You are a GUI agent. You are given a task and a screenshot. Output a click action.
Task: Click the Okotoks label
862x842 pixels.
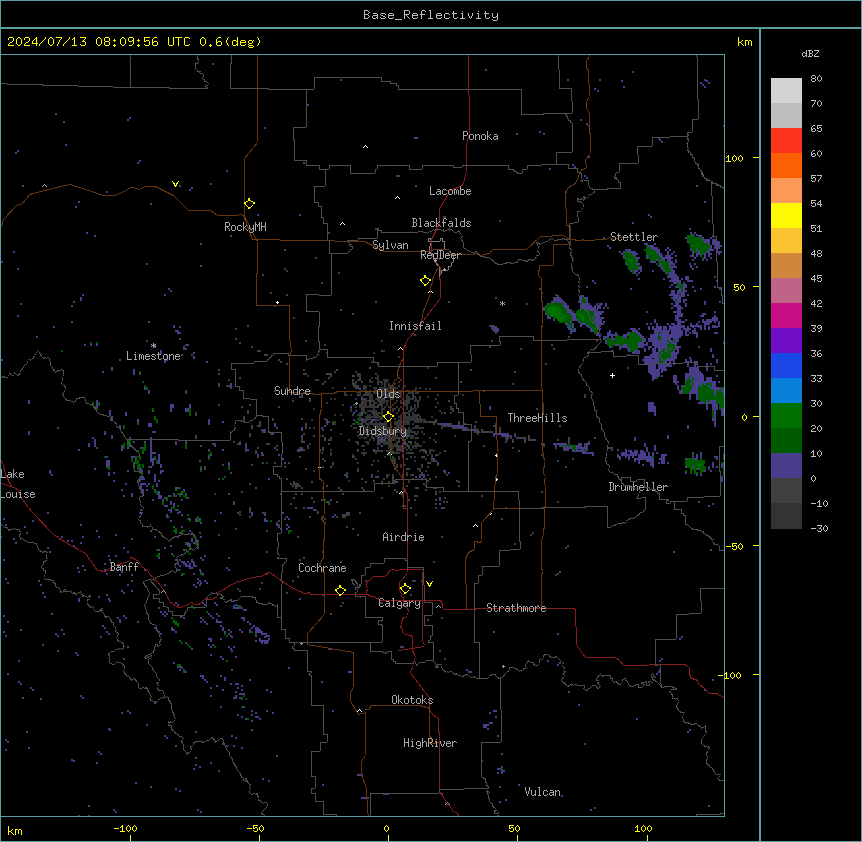point(412,700)
